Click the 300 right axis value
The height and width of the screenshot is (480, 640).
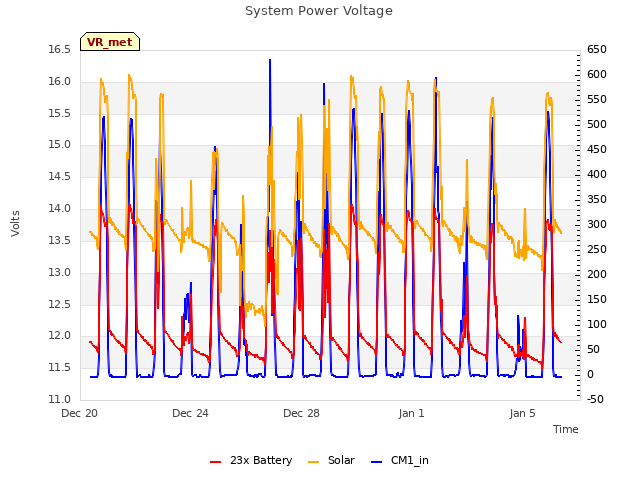[x=597, y=224]
